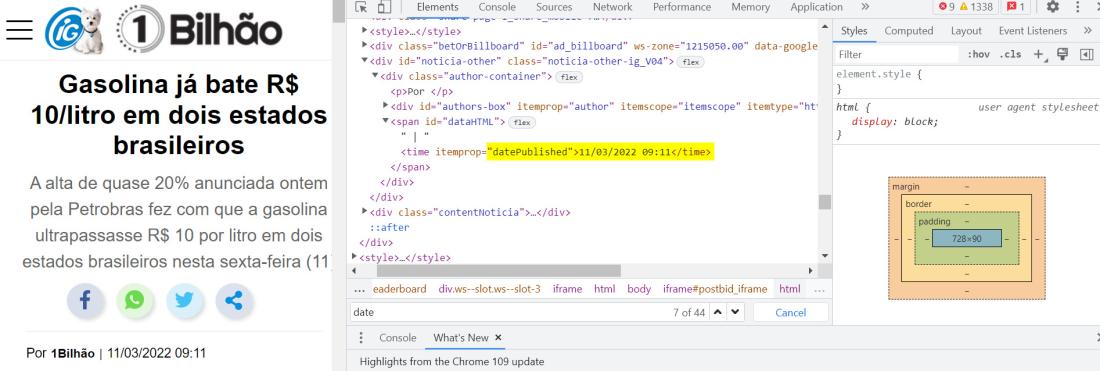Viewport: 1100px width, 371px height.
Task: Click the iG logo with dog mascot
Action: click(x=74, y=29)
